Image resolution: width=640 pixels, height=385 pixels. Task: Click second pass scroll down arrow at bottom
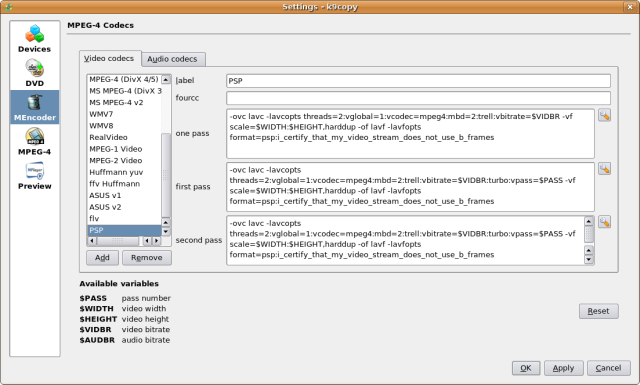[589, 259]
